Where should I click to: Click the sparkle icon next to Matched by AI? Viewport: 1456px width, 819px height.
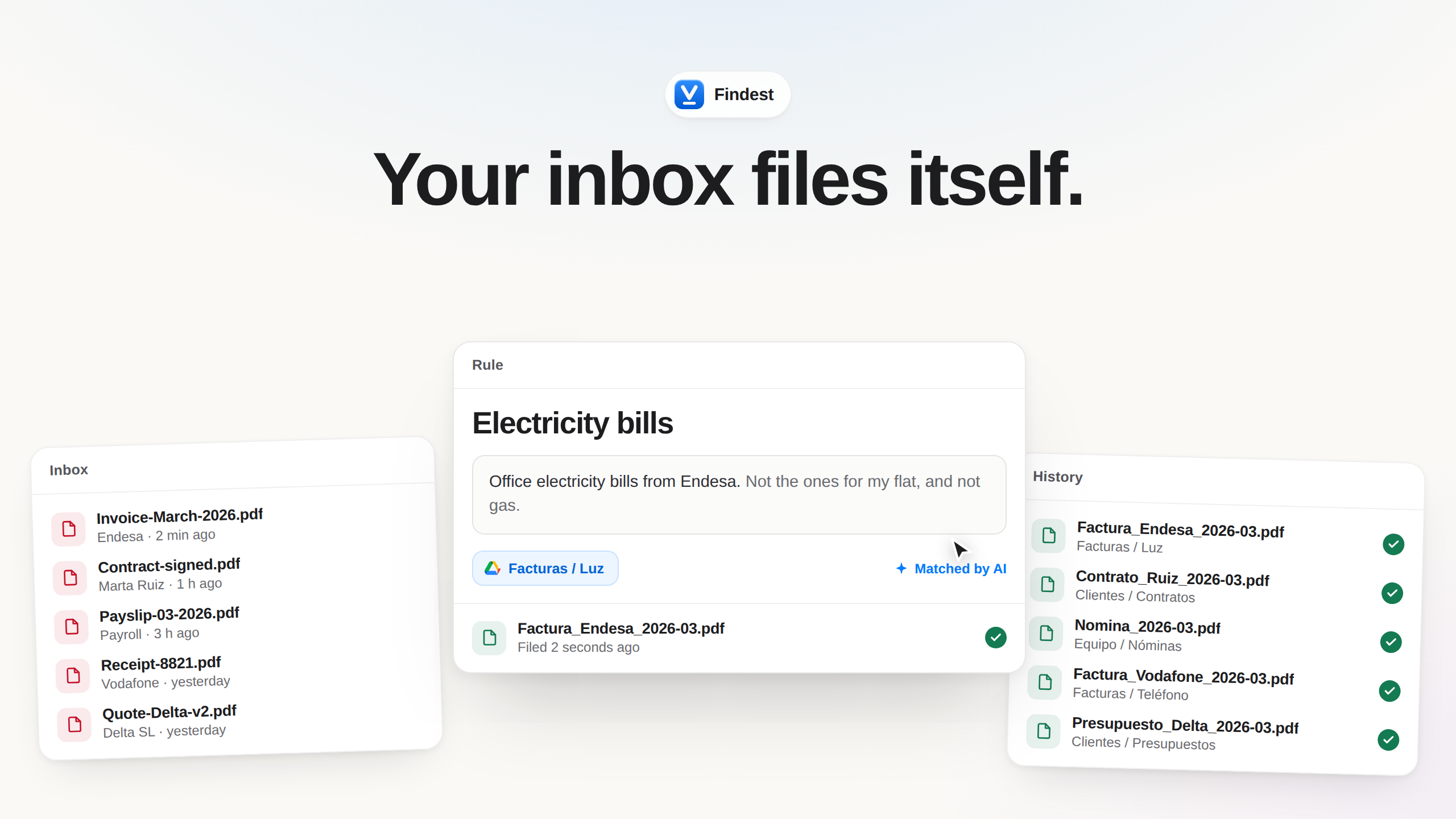901,568
